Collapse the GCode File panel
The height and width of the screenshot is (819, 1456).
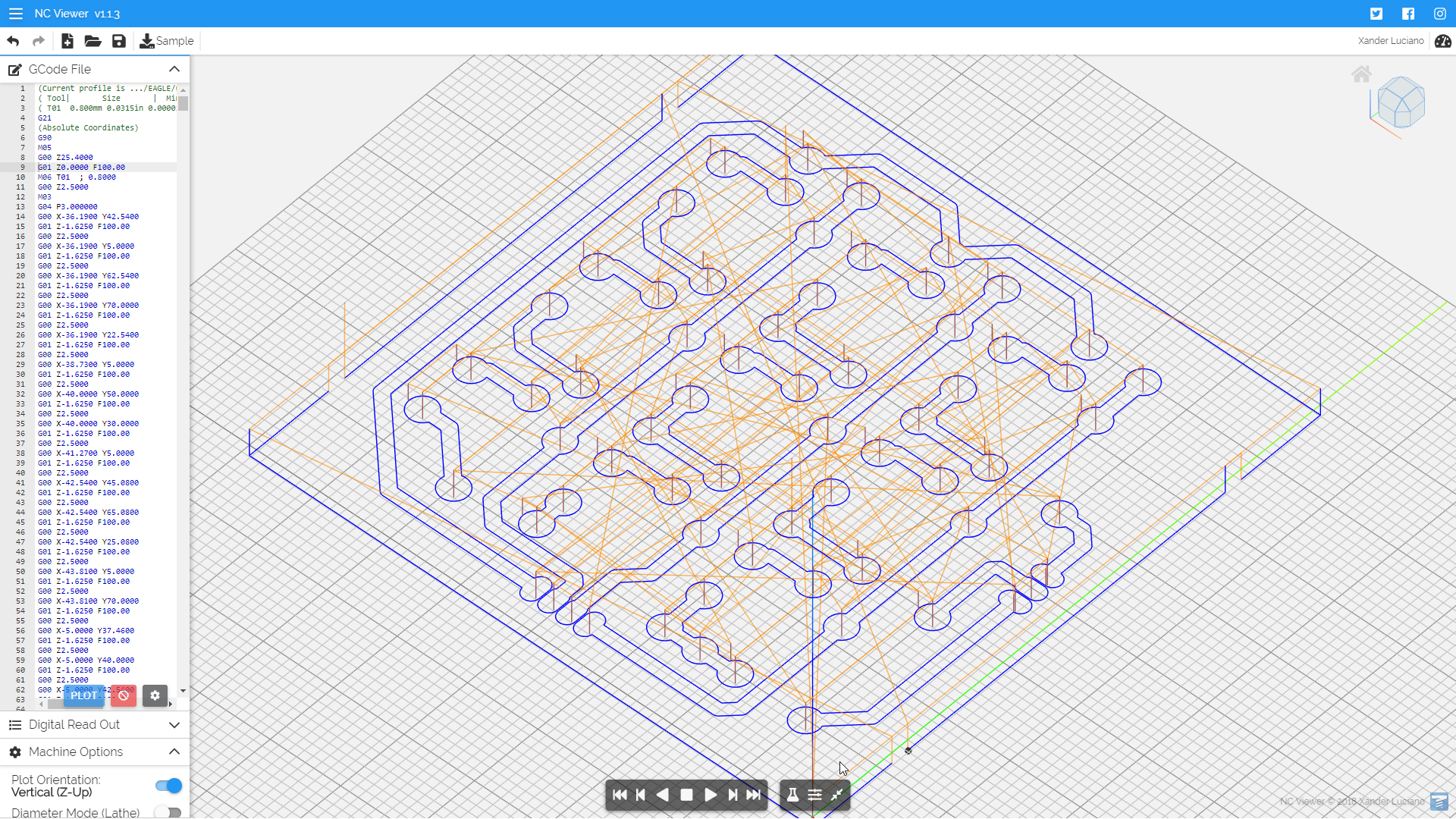pyautogui.click(x=174, y=69)
